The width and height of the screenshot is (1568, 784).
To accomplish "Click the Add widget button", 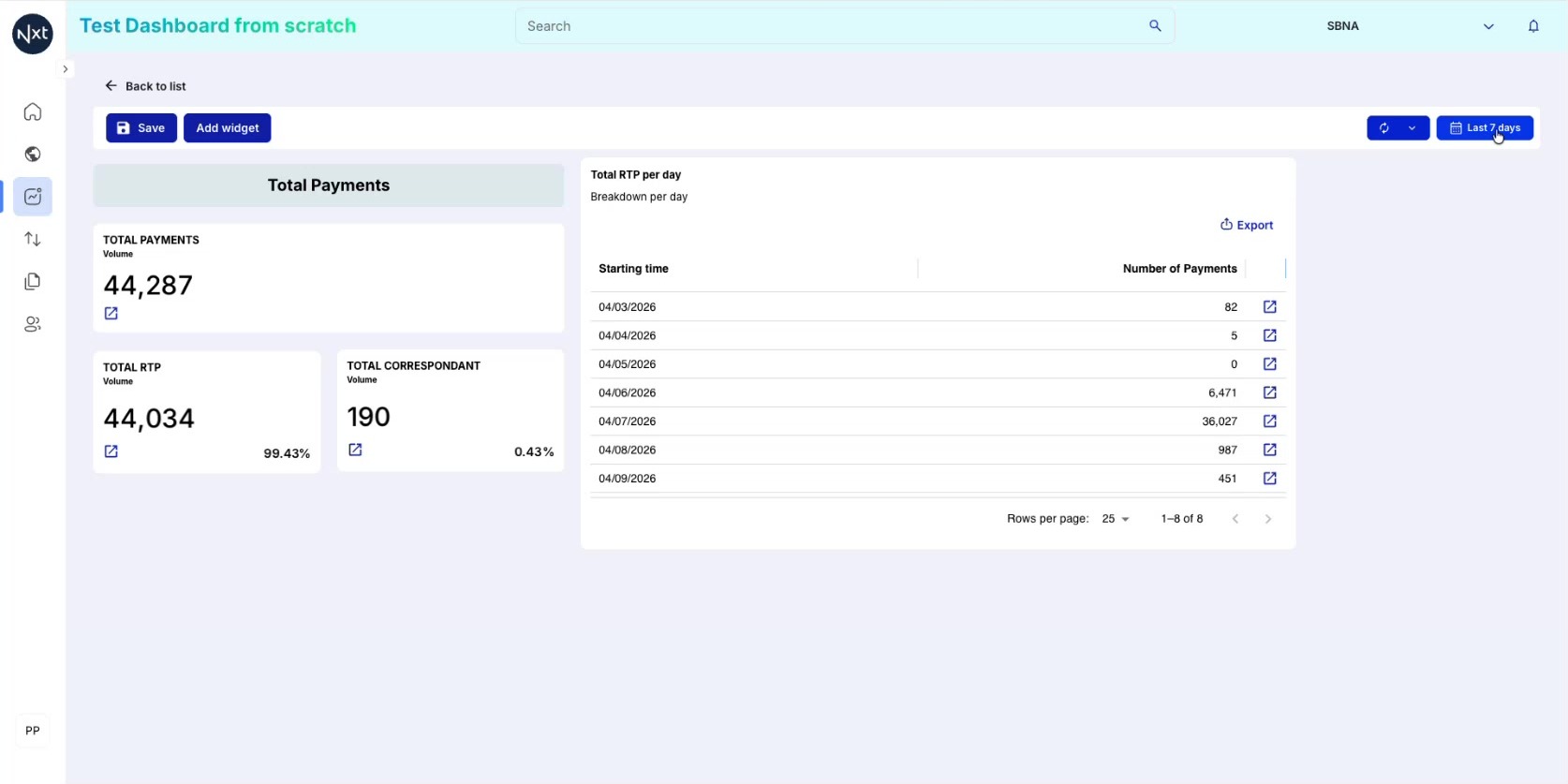I will point(228,128).
